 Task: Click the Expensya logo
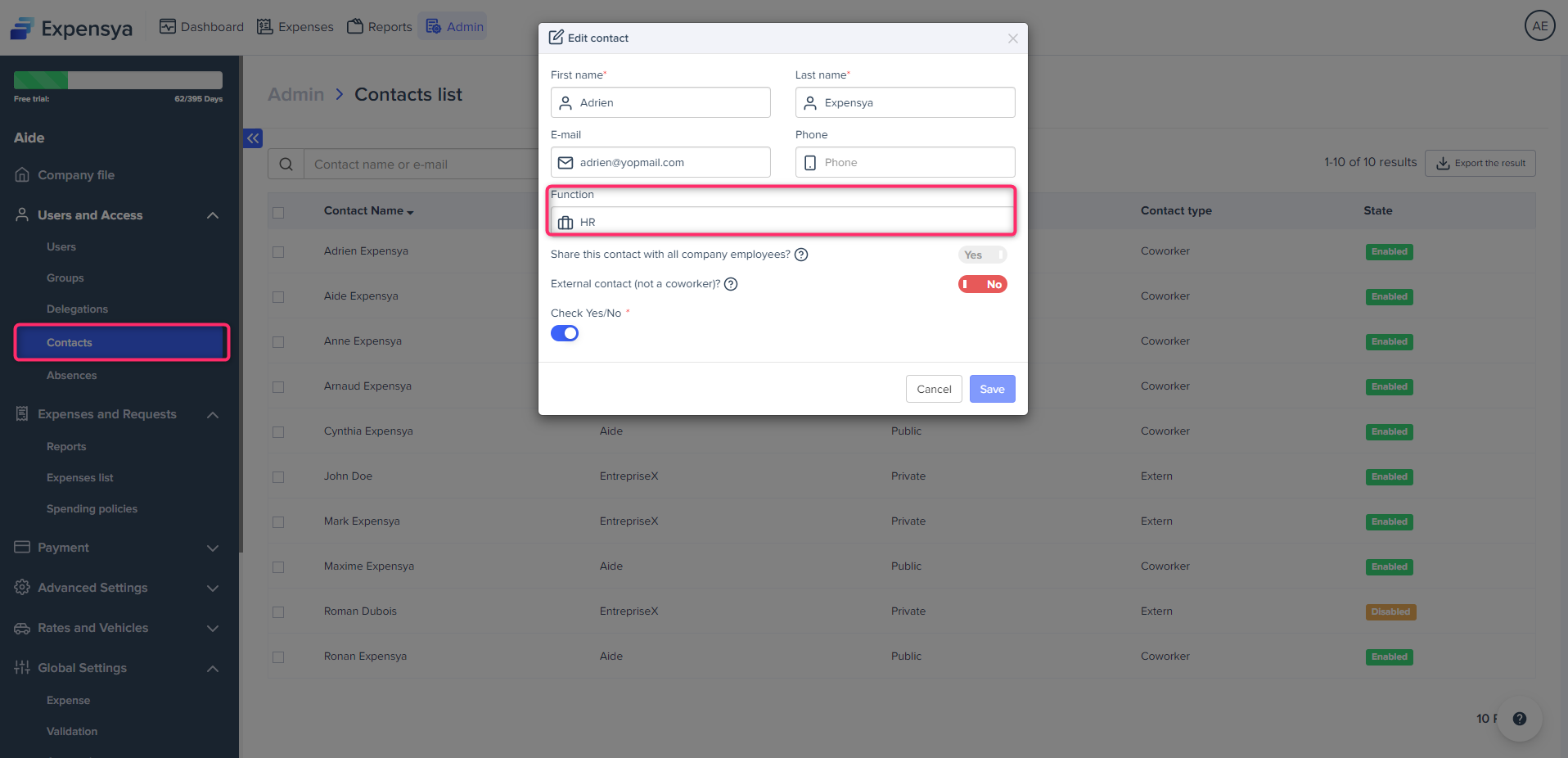[x=71, y=29]
